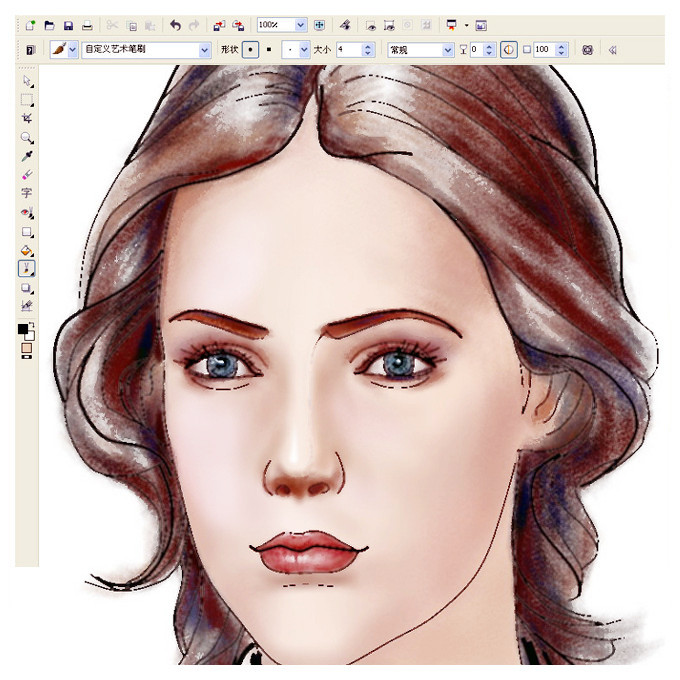Screen dimensions: 680x680
Task: Select the Paint brush tool
Action: click(x=27, y=269)
